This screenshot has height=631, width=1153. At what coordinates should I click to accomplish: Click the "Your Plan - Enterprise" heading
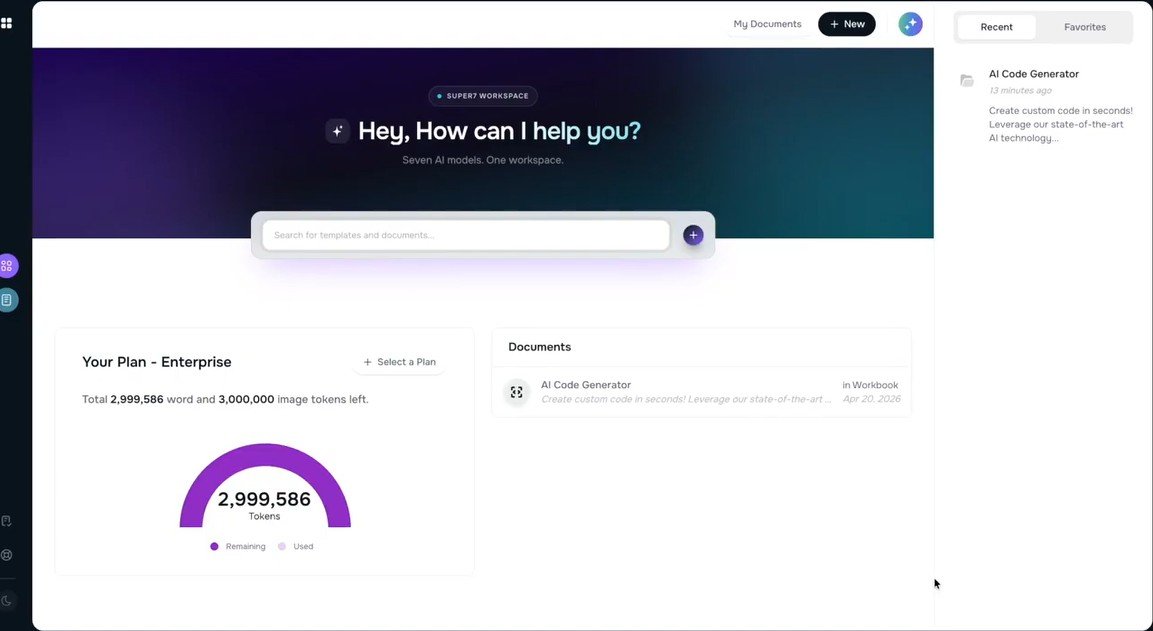(x=157, y=362)
